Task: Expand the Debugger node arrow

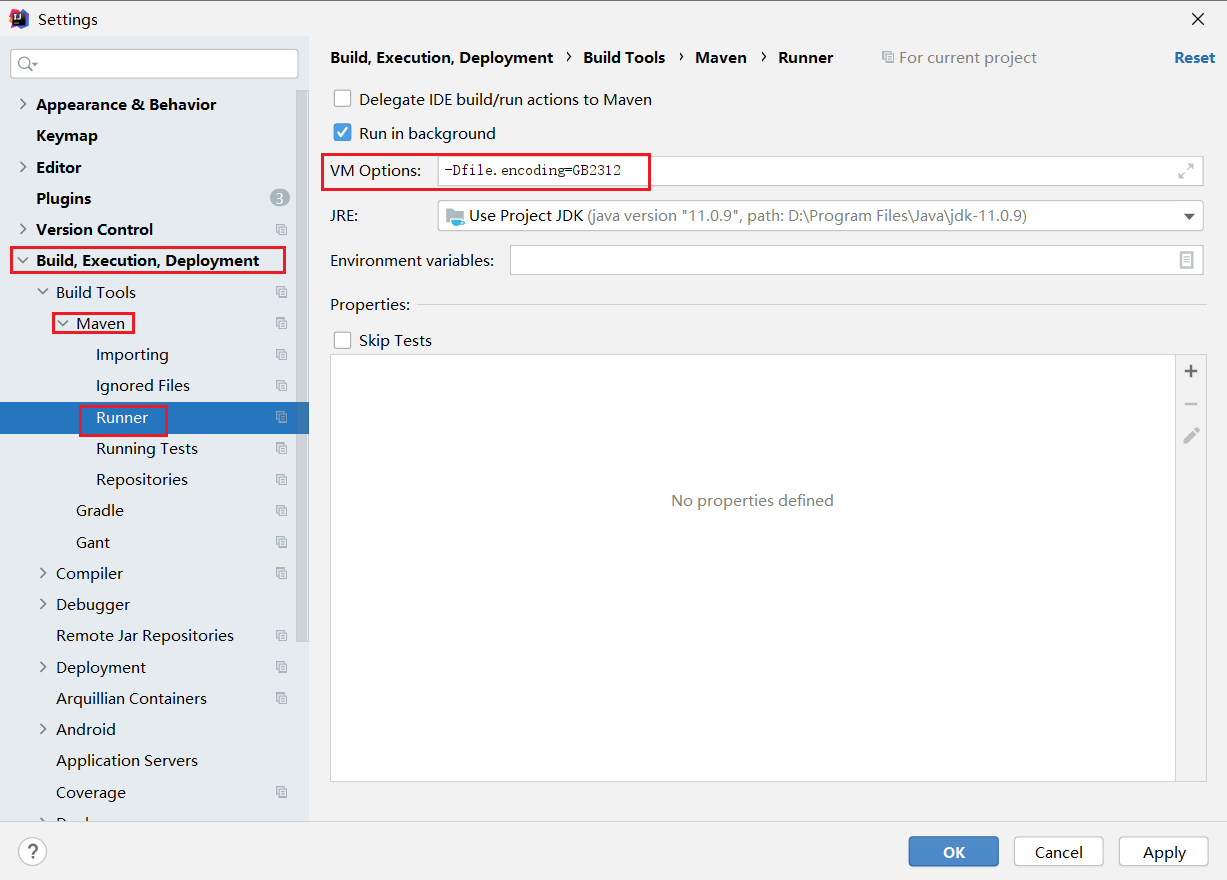Action: (x=43, y=604)
